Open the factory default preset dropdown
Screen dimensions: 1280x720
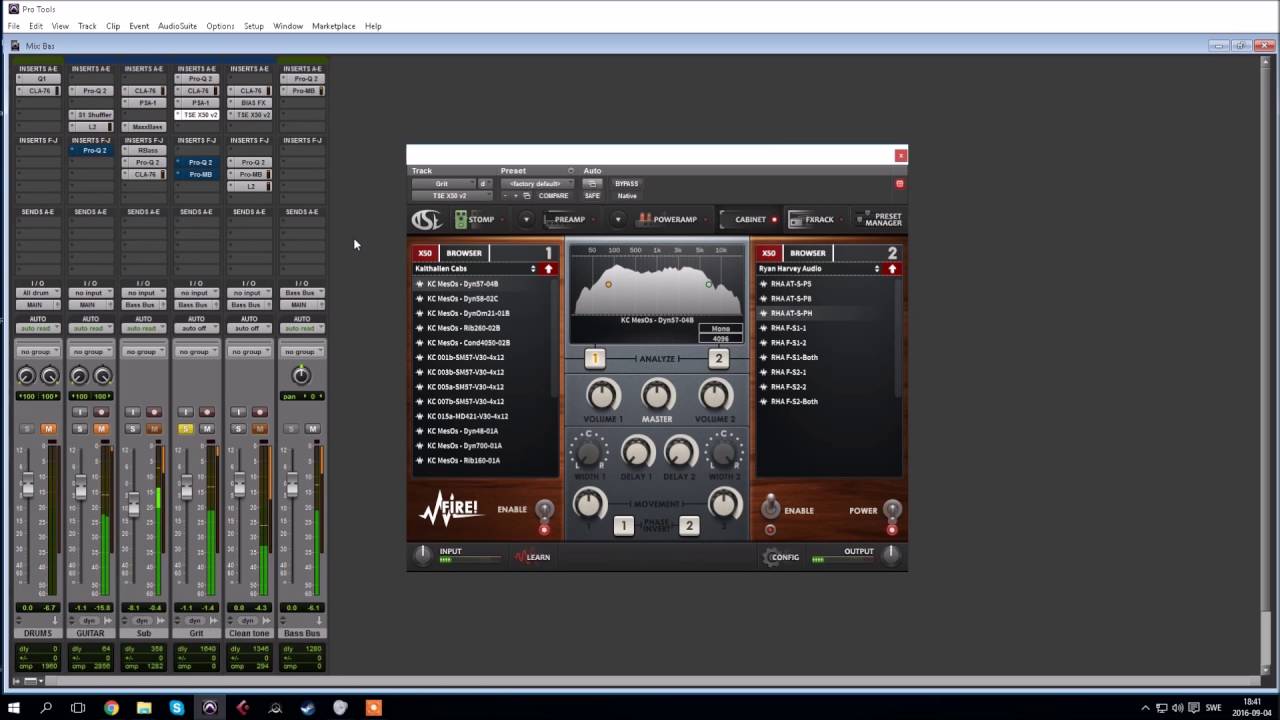(535, 184)
